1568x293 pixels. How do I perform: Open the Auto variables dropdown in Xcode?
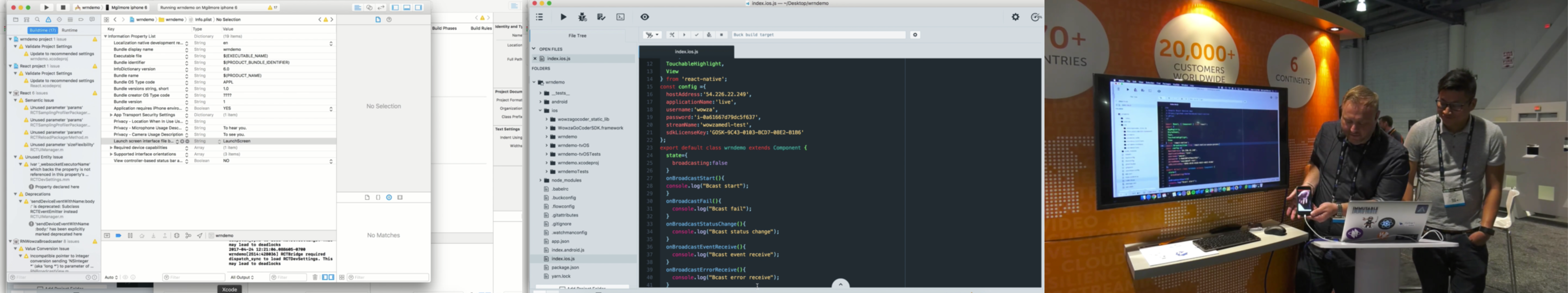[111, 277]
